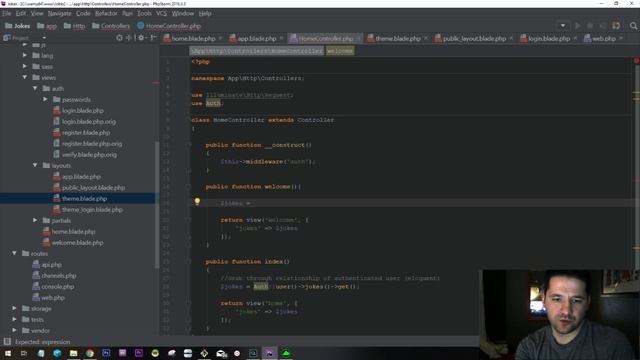640x360 pixels.
Task: Click the collapse-all icon in Project panel
Action: [129, 38]
